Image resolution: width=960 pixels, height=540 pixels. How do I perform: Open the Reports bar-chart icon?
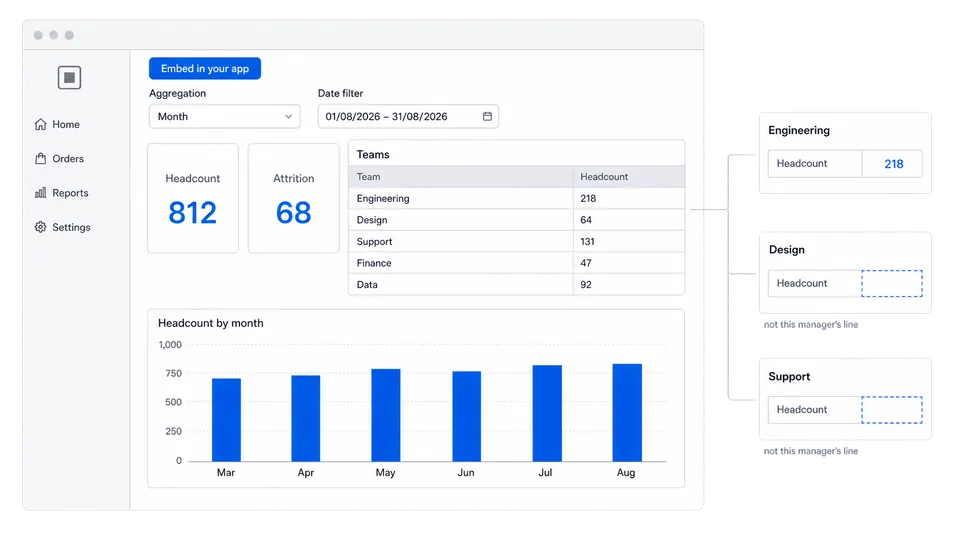tap(40, 193)
